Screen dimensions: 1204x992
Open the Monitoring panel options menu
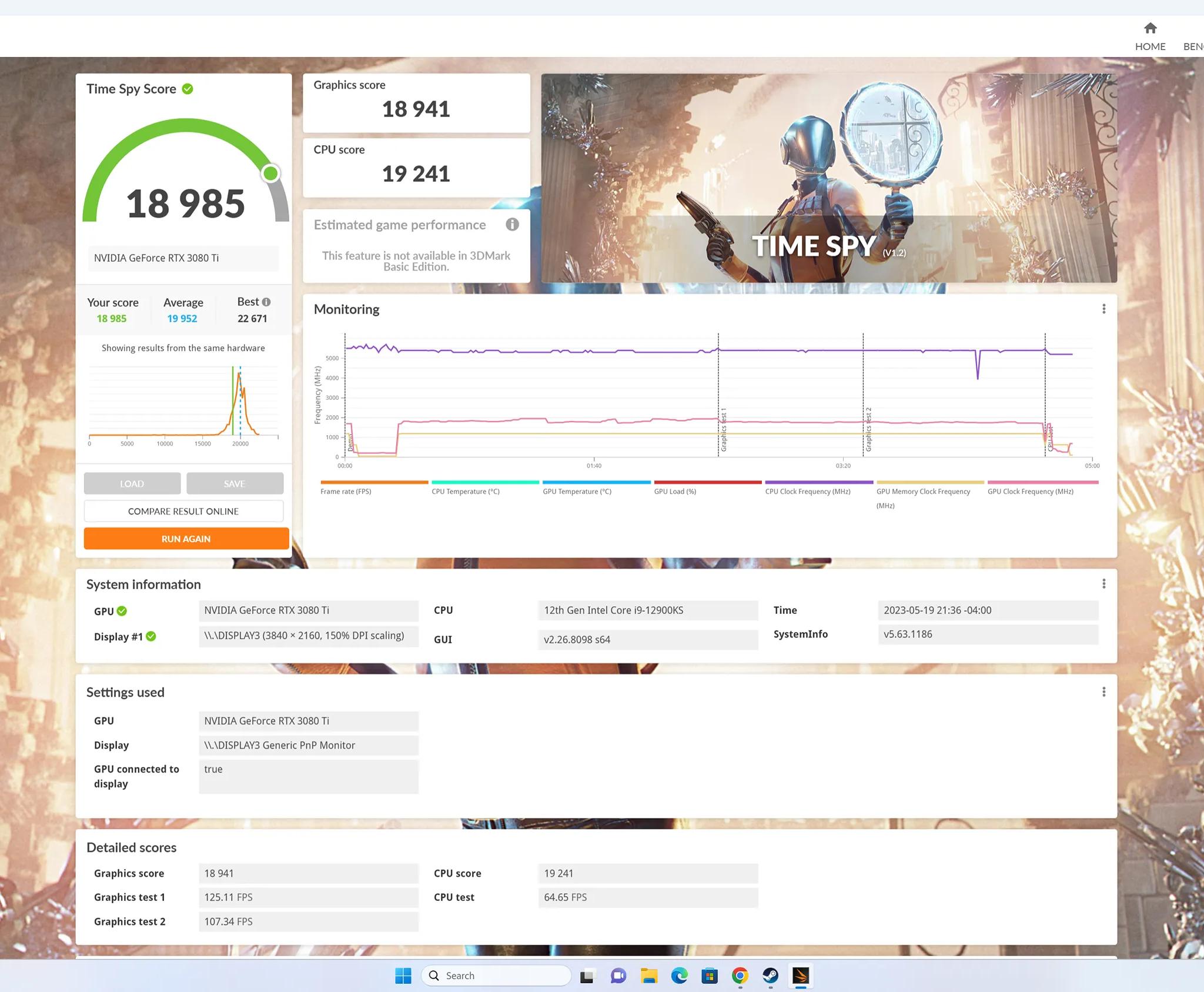pos(1104,309)
